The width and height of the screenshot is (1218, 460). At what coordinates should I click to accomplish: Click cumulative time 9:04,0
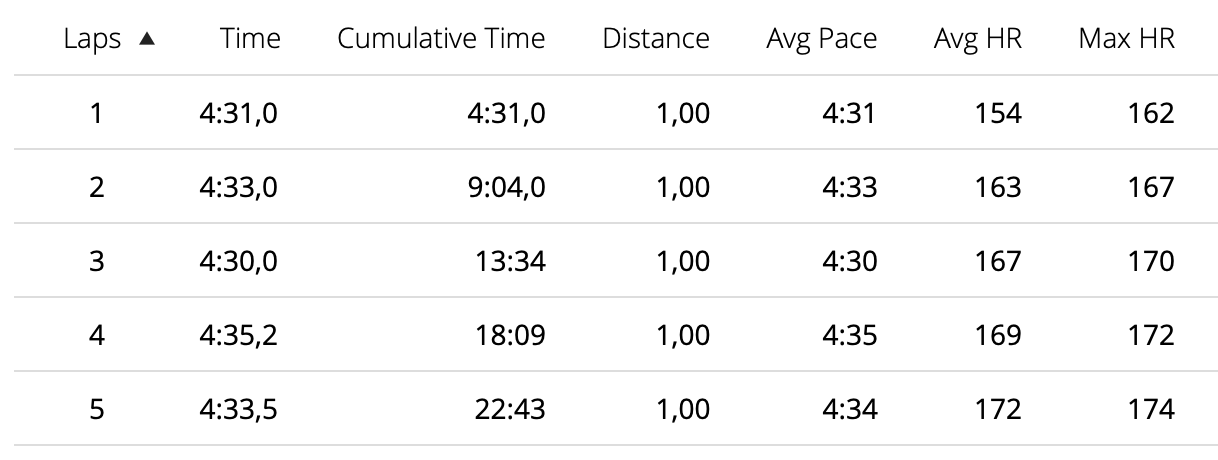coord(508,188)
